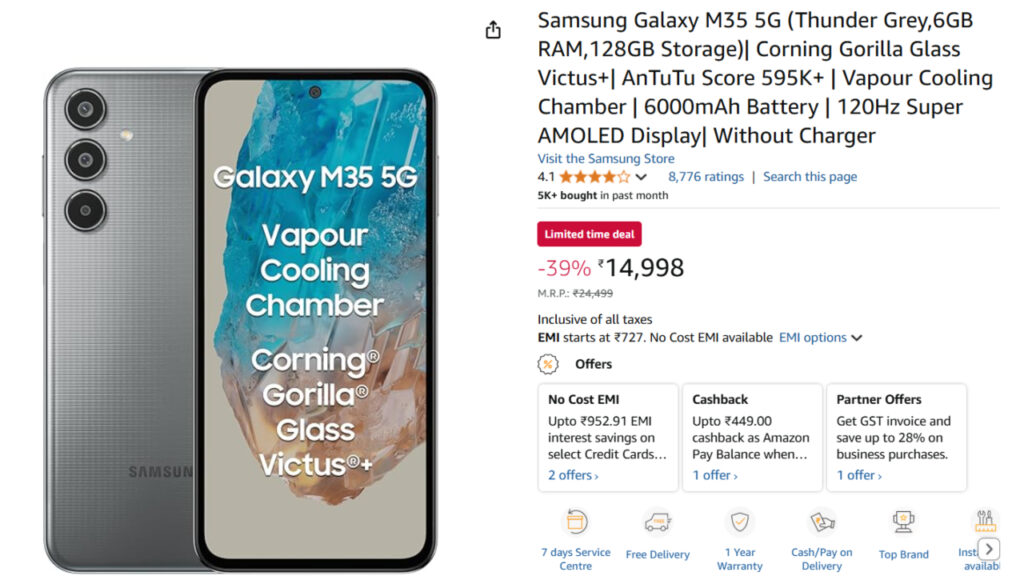Screen dimensions: 1024x576
Task: Click the 7 days Service Centre icon
Action: 576,522
